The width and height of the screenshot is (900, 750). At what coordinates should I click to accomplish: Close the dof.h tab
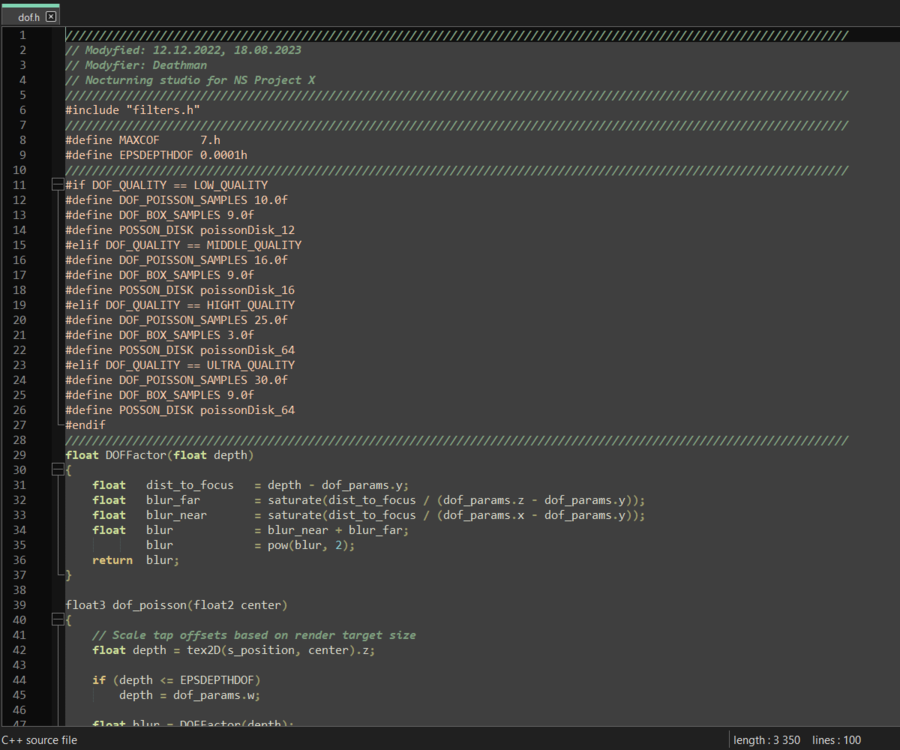coord(51,17)
